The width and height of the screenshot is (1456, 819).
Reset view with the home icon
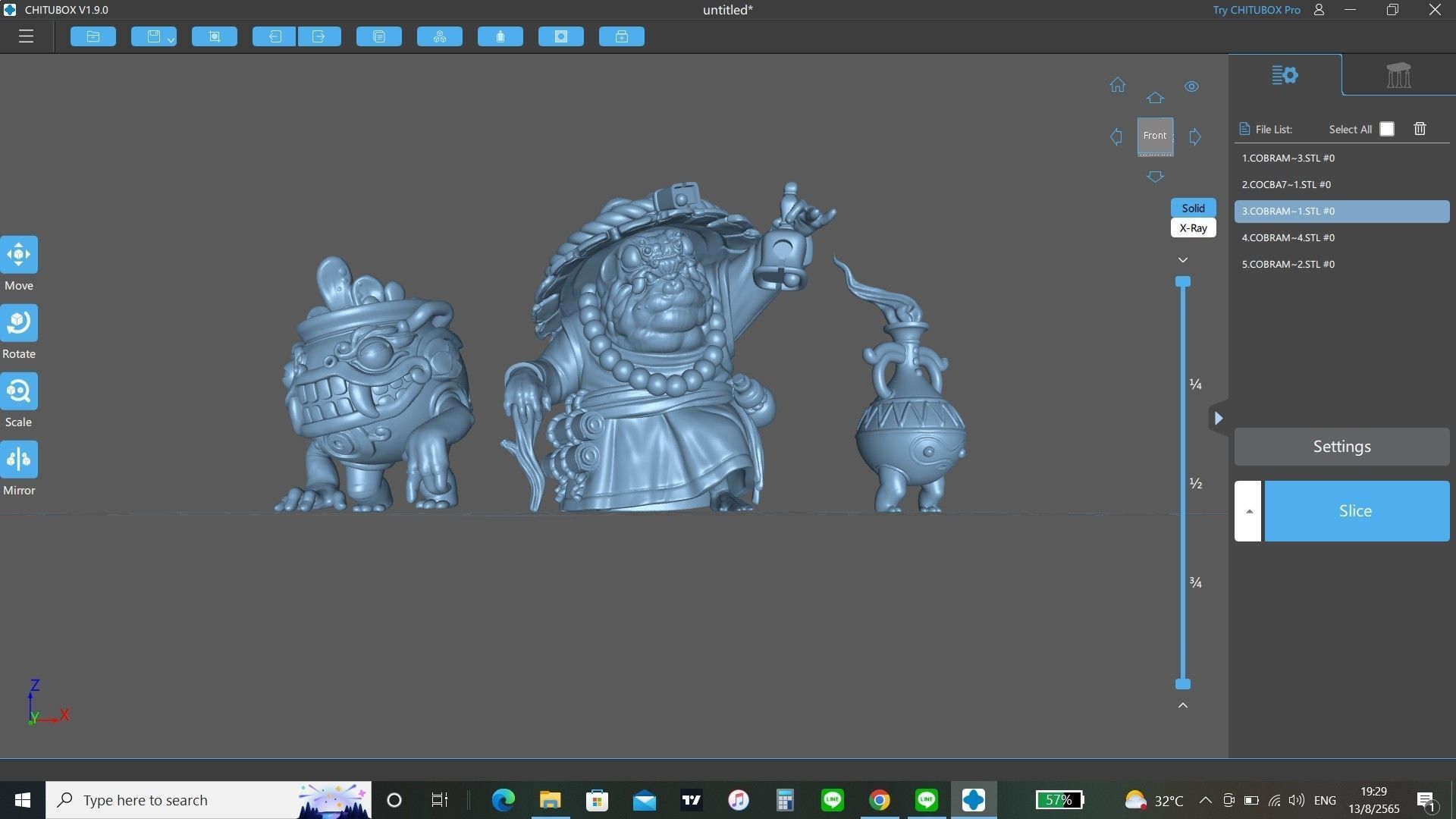[x=1118, y=85]
